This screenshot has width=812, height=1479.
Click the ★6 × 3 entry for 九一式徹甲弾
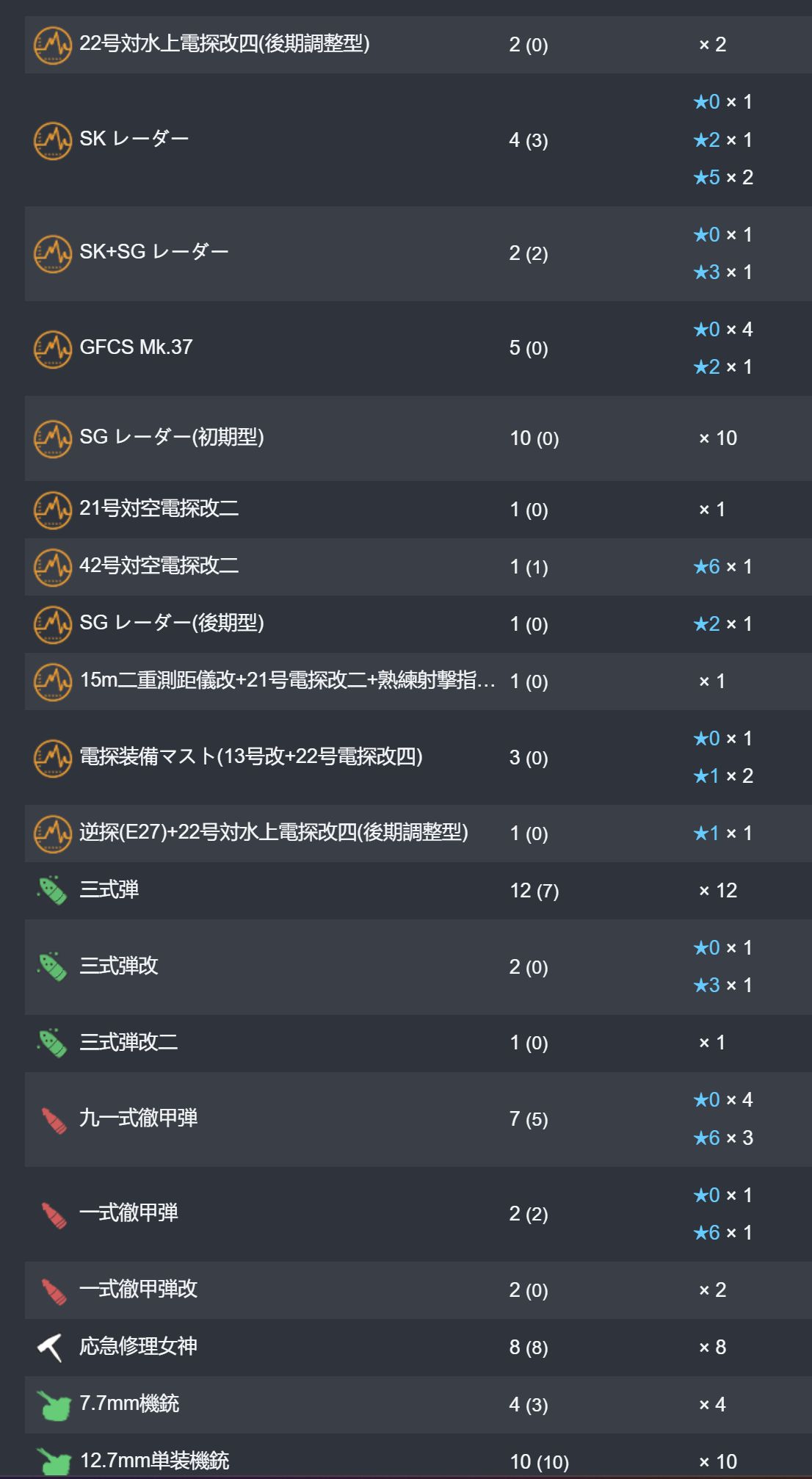coord(723,1138)
